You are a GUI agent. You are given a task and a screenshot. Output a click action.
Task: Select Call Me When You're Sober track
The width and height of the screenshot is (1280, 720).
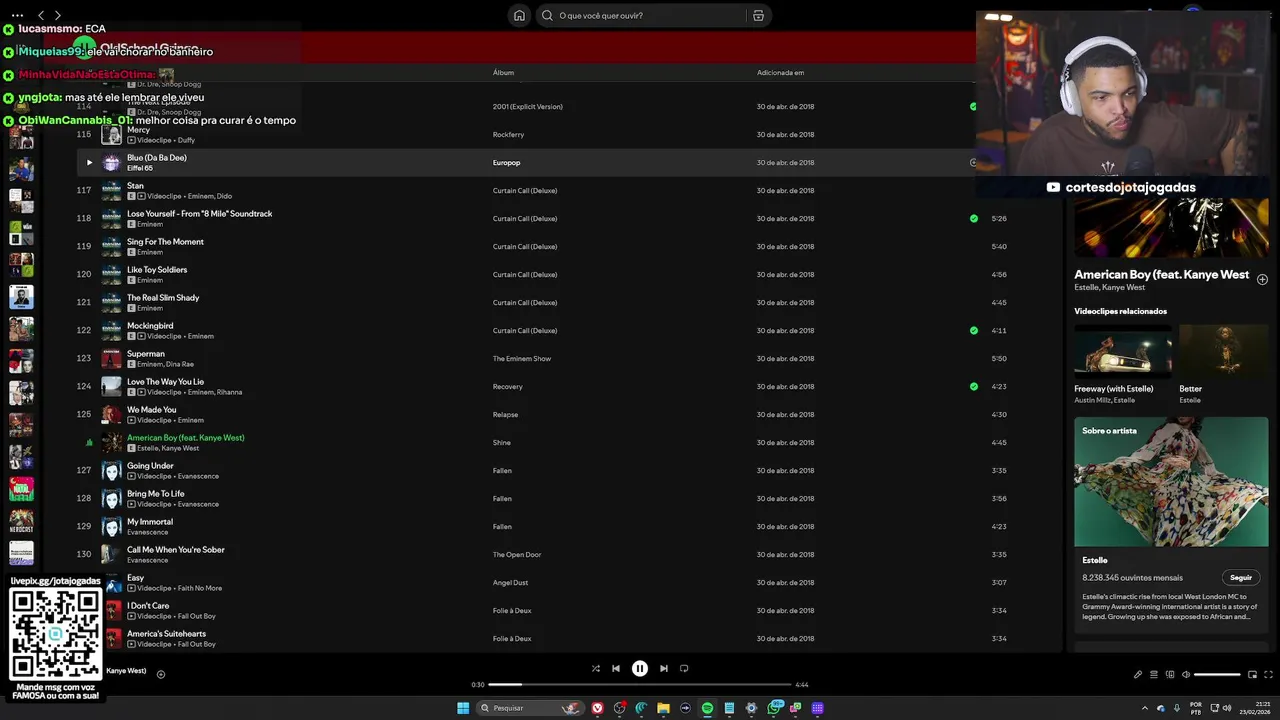(176, 550)
